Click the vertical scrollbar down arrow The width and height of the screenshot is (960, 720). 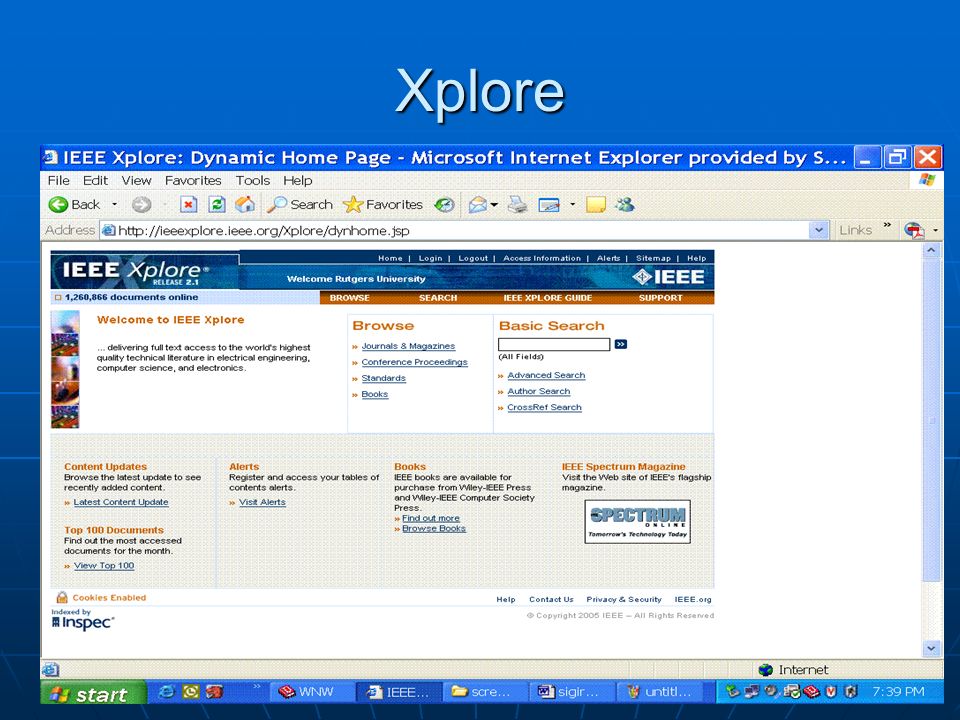[x=932, y=648]
